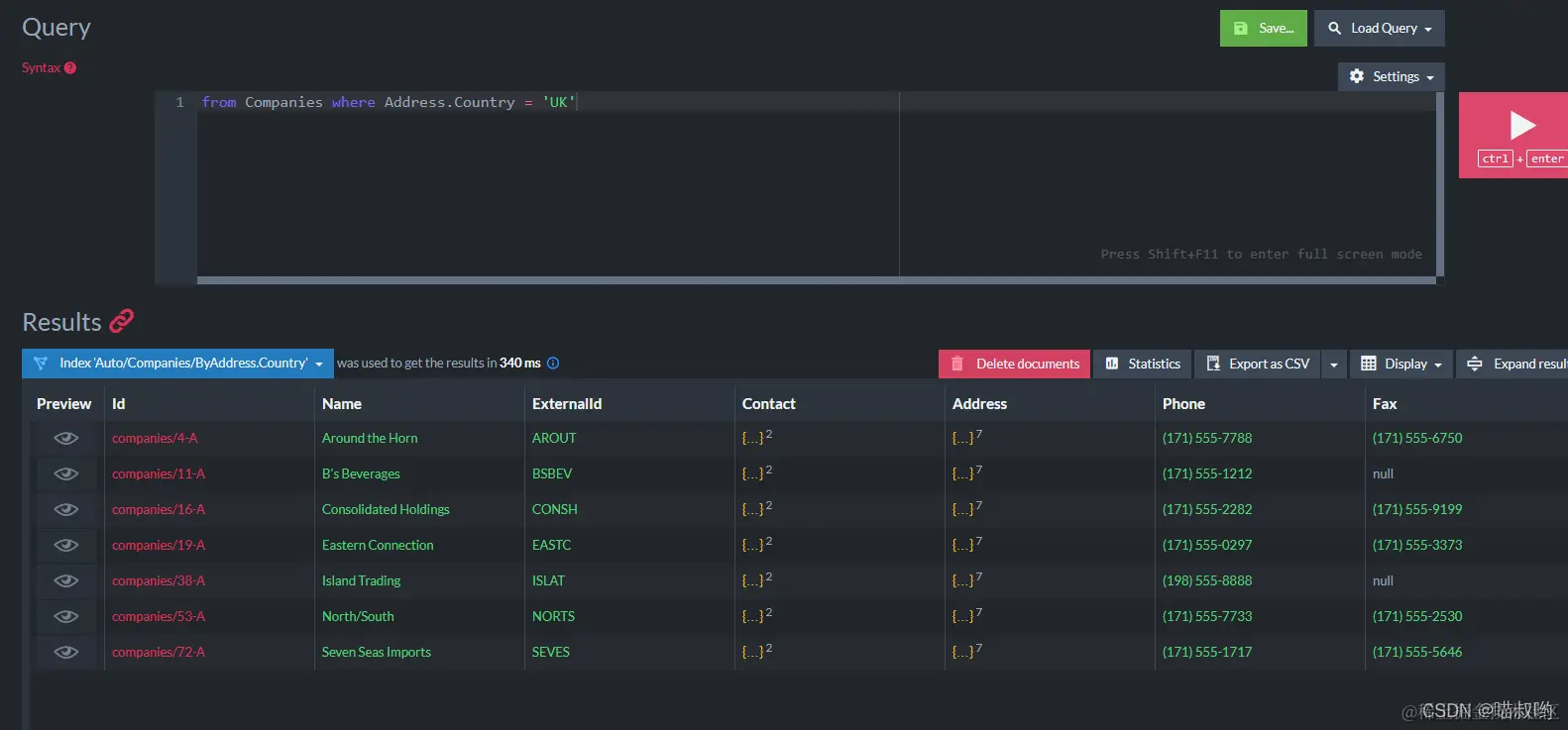
Task: Open the Load Query dropdown
Action: click(x=1380, y=29)
